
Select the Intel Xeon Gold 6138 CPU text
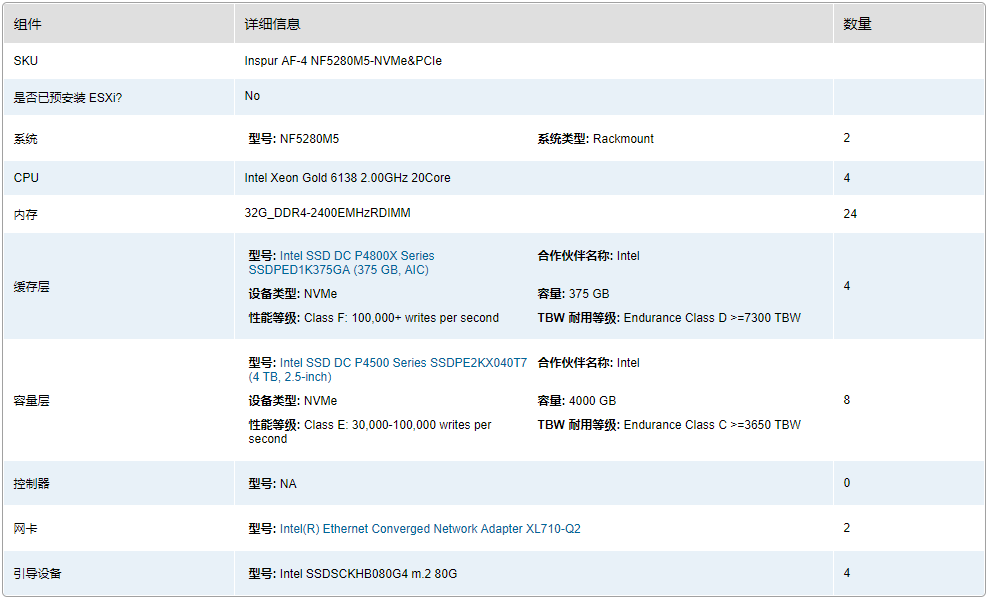[x=347, y=178]
